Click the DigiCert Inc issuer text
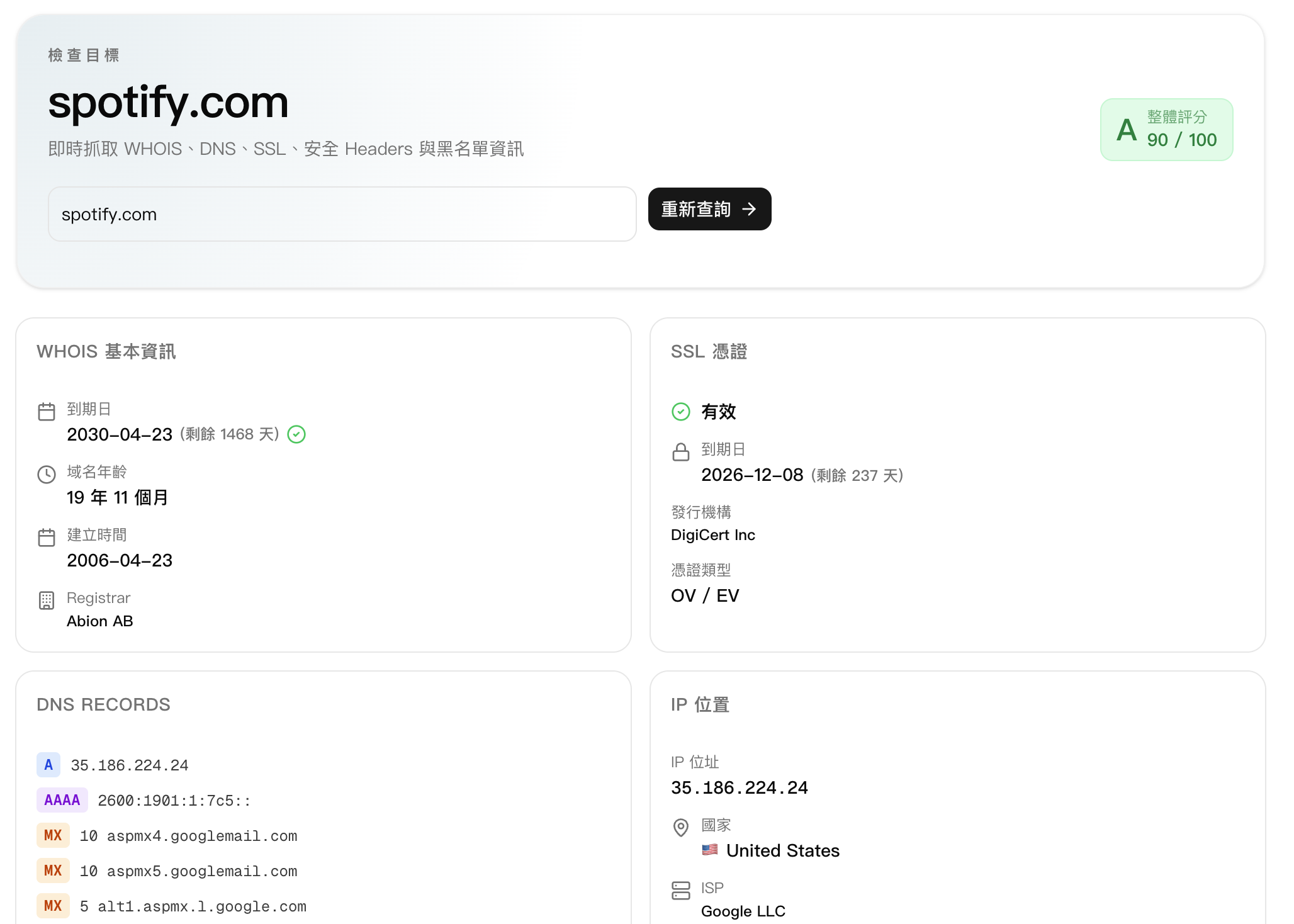Screen dimensions: 1294x924 tap(713, 535)
